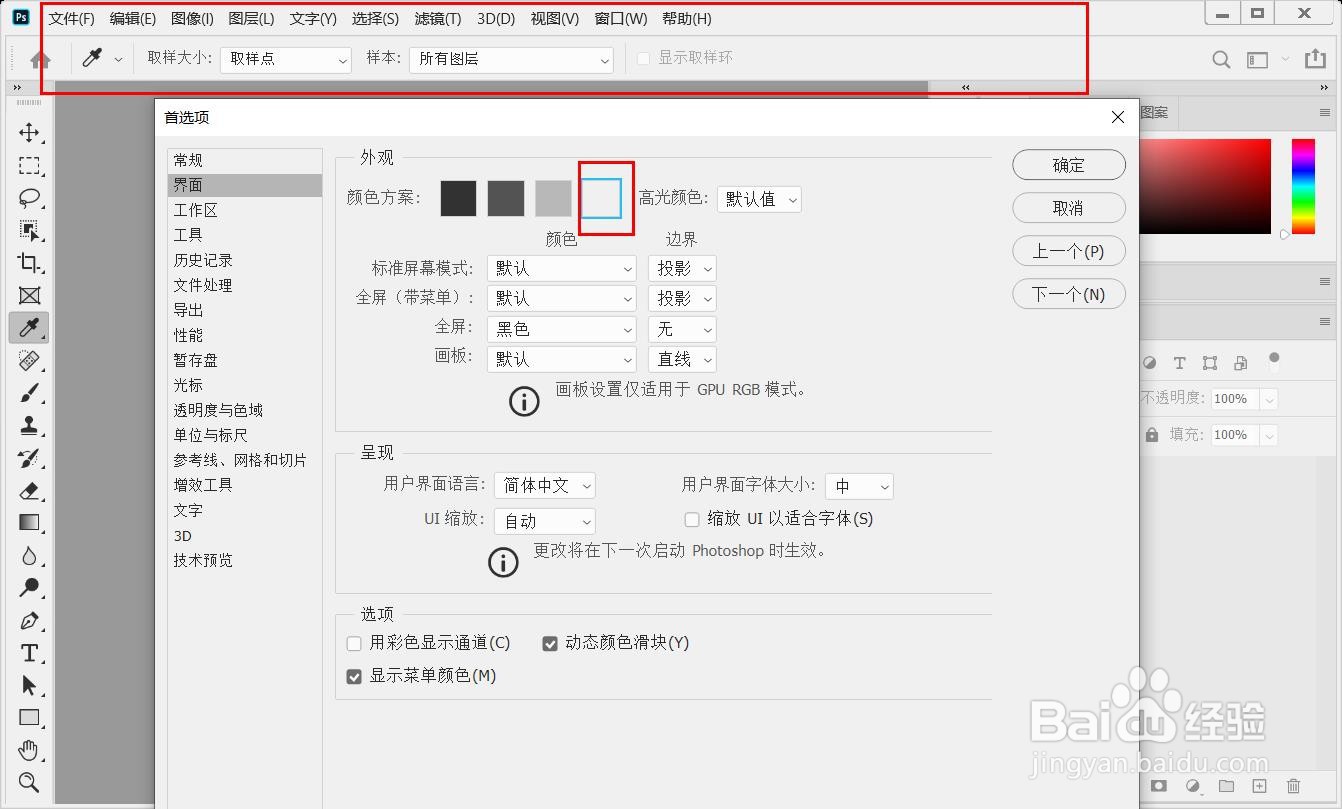
Task: Click the 确定 button
Action: click(x=1069, y=165)
